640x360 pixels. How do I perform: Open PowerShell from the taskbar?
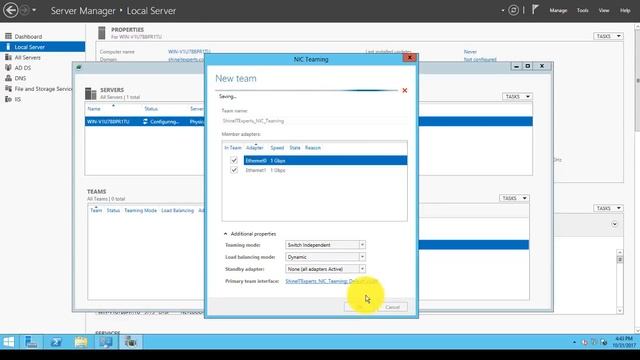point(56,342)
